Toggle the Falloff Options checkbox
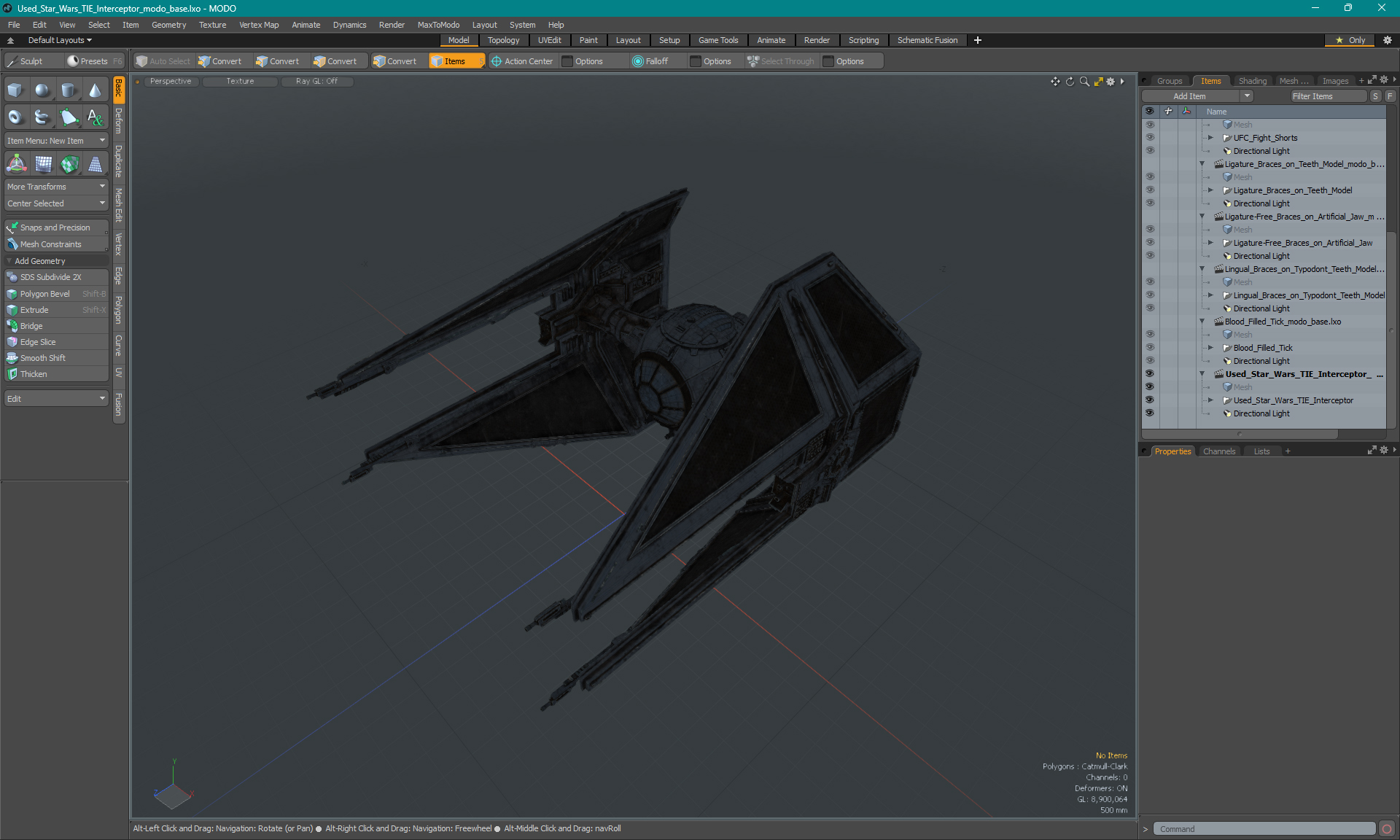Image resolution: width=1400 pixels, height=840 pixels. (696, 61)
